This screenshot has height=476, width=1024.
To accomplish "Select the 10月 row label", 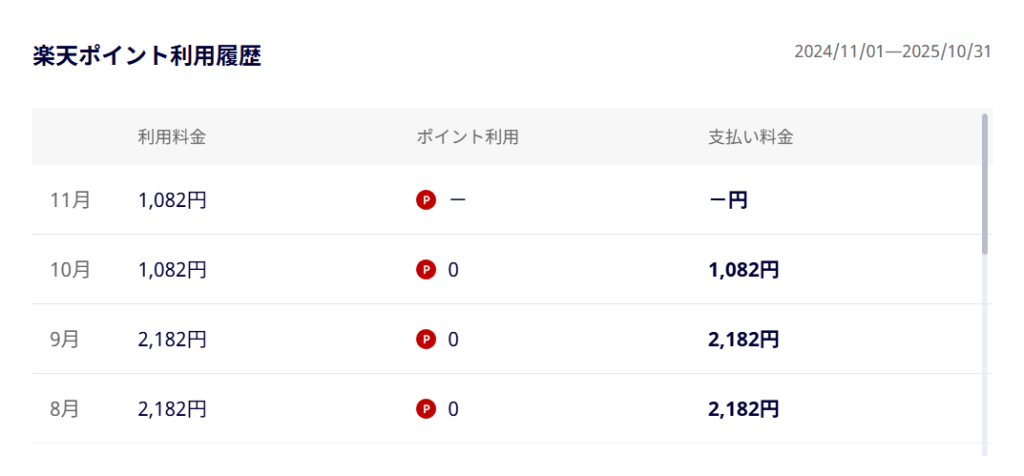I will coord(70,270).
